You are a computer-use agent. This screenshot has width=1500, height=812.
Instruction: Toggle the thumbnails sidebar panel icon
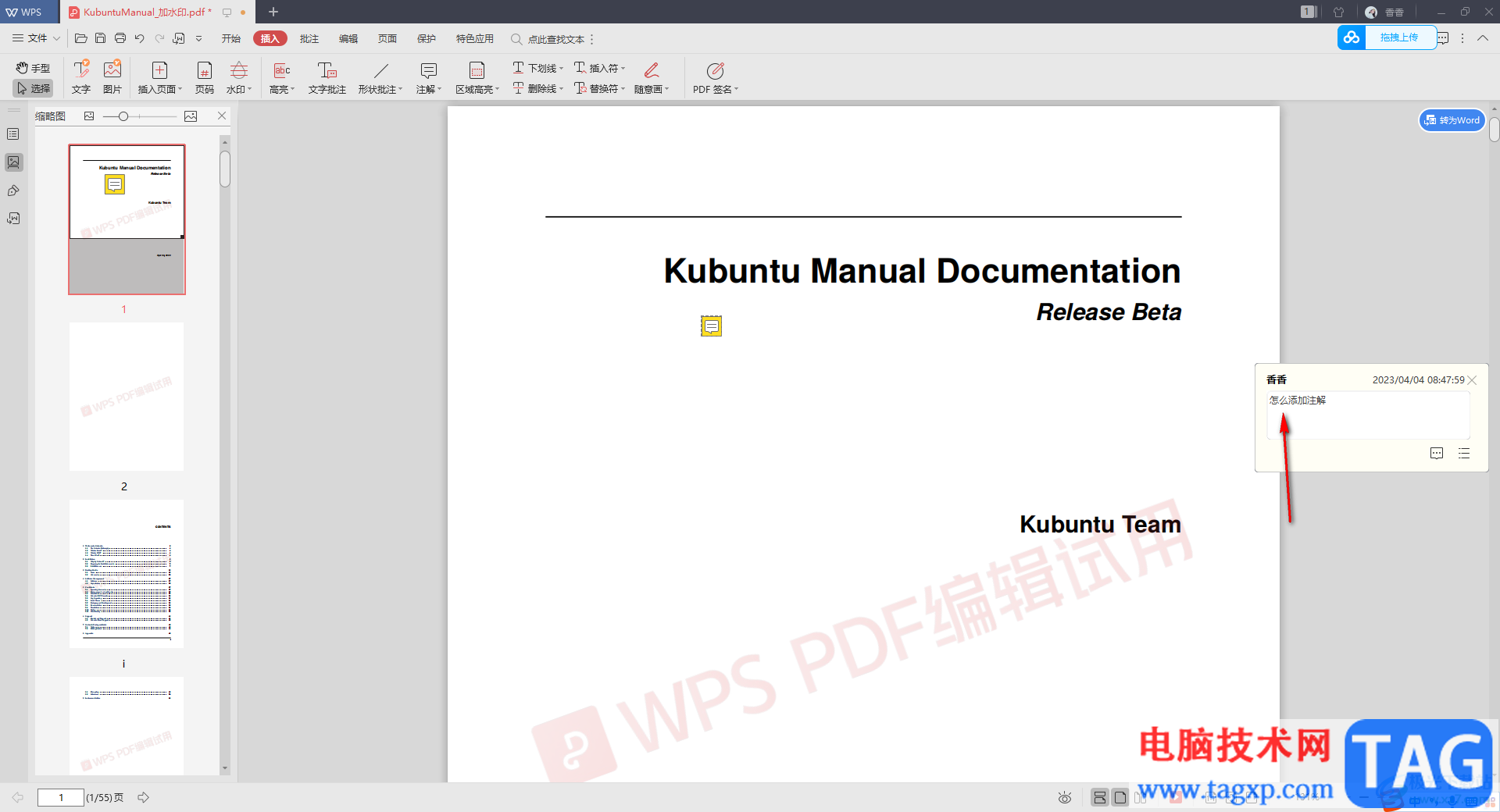(13, 162)
